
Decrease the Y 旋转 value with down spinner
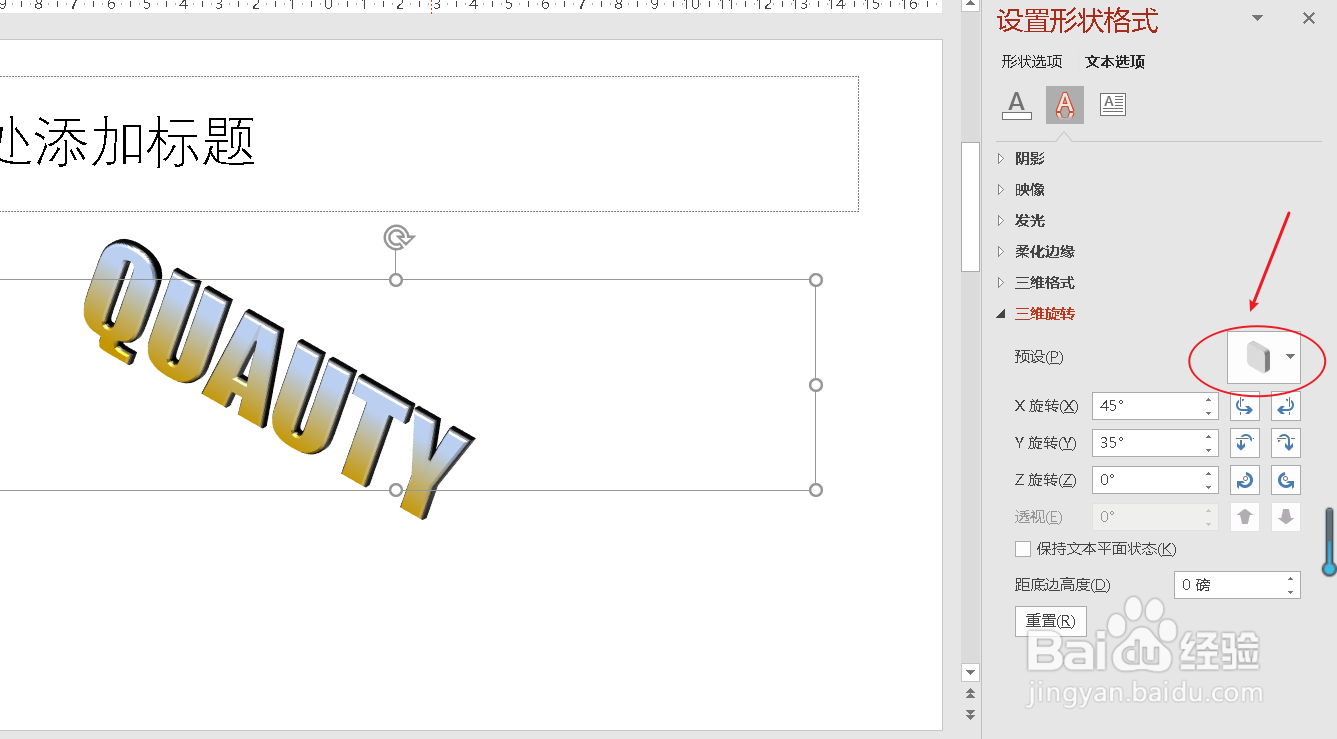1209,449
